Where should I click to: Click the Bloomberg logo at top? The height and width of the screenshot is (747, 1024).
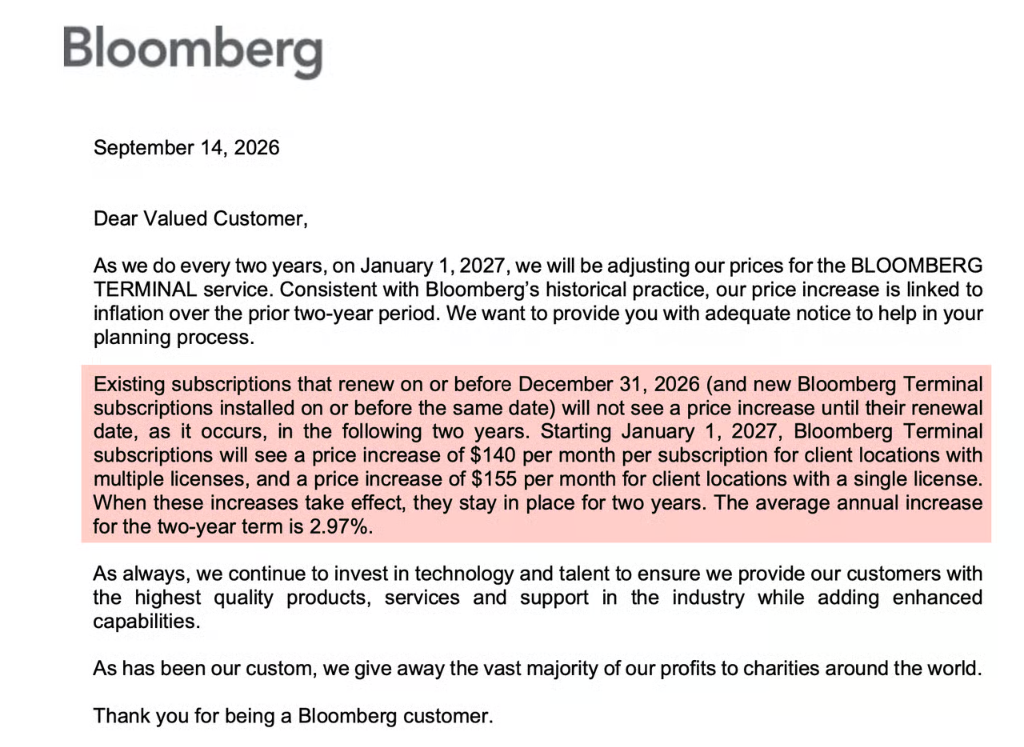click(x=193, y=52)
